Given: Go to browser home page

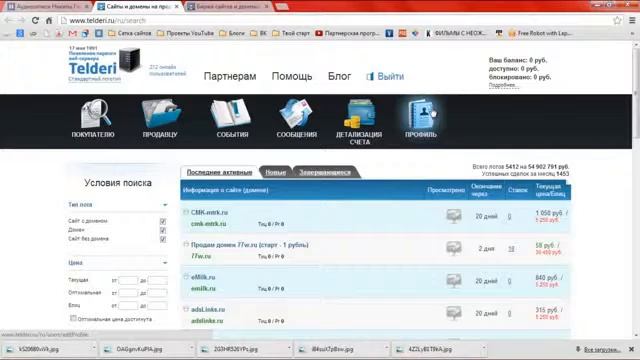Looking at the screenshot, I should tap(49, 20).
